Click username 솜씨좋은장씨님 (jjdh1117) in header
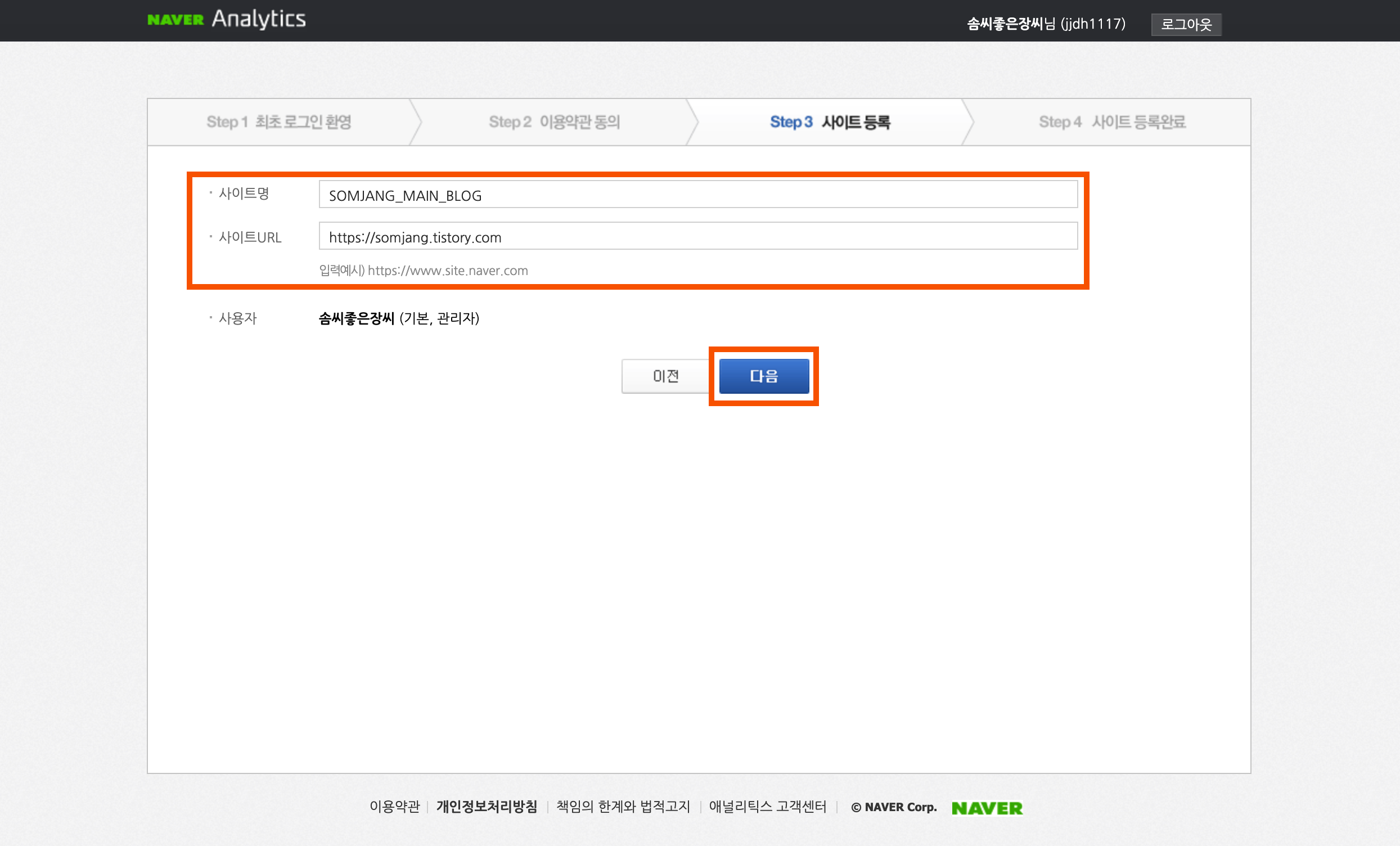 (x=1046, y=24)
